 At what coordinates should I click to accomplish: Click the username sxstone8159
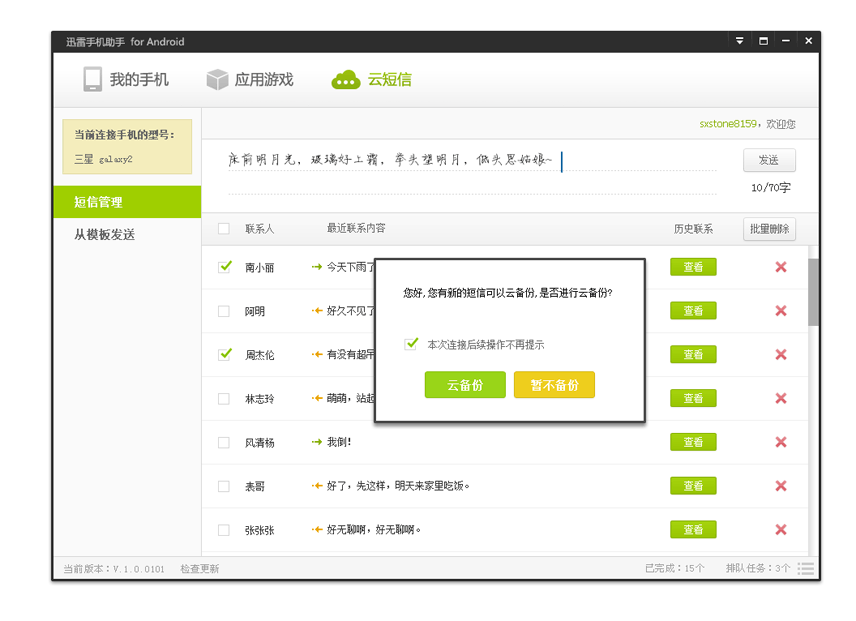point(728,124)
